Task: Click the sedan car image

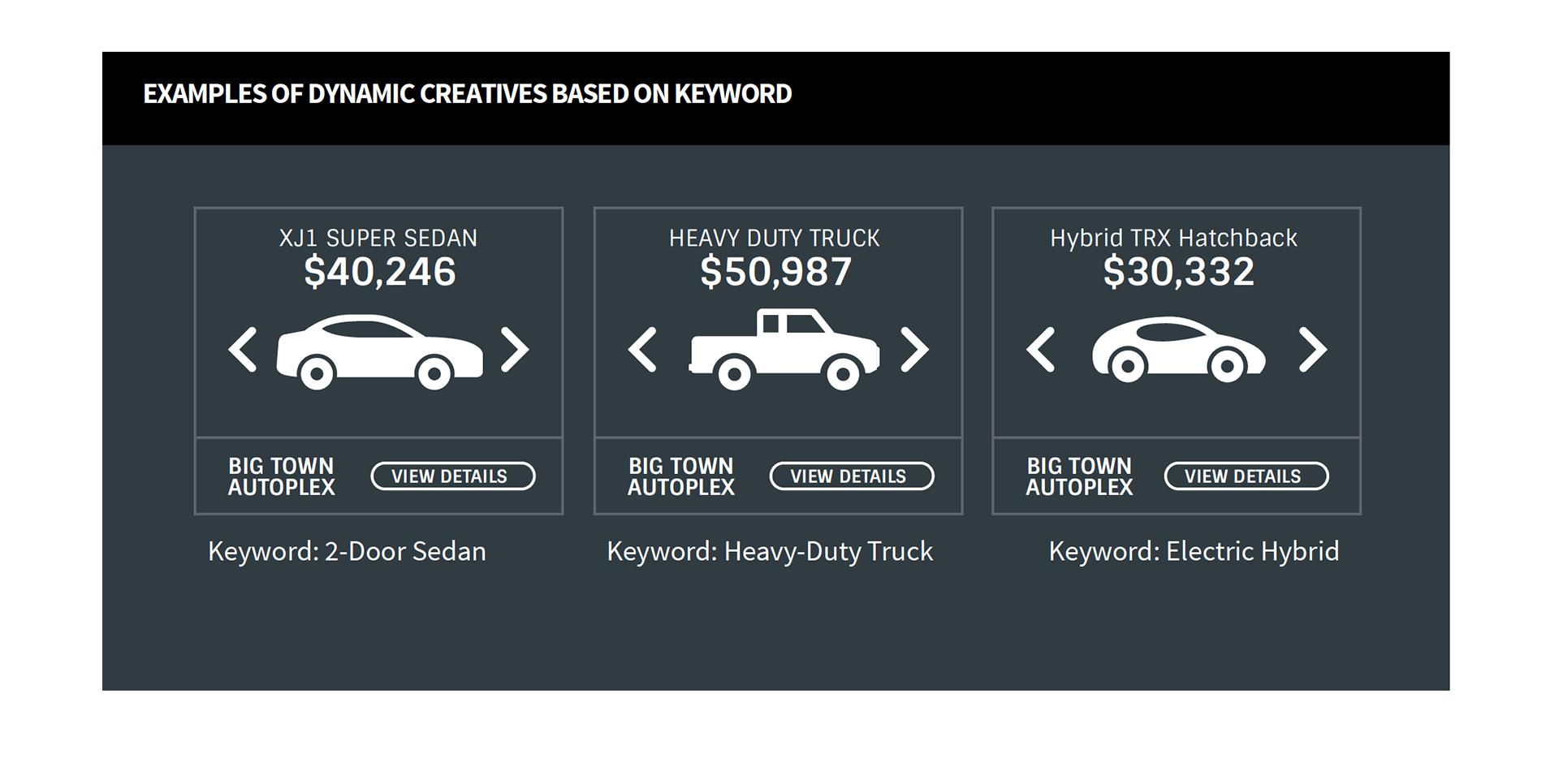Action: coord(379,352)
